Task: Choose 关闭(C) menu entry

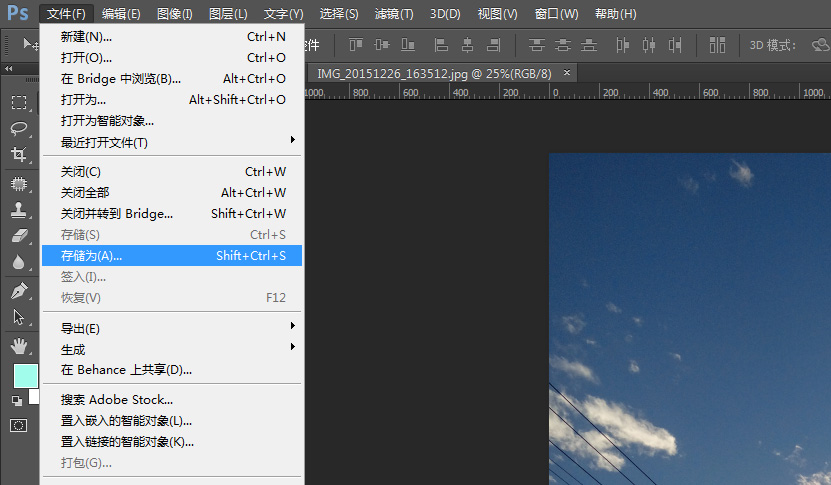Action: [172, 172]
